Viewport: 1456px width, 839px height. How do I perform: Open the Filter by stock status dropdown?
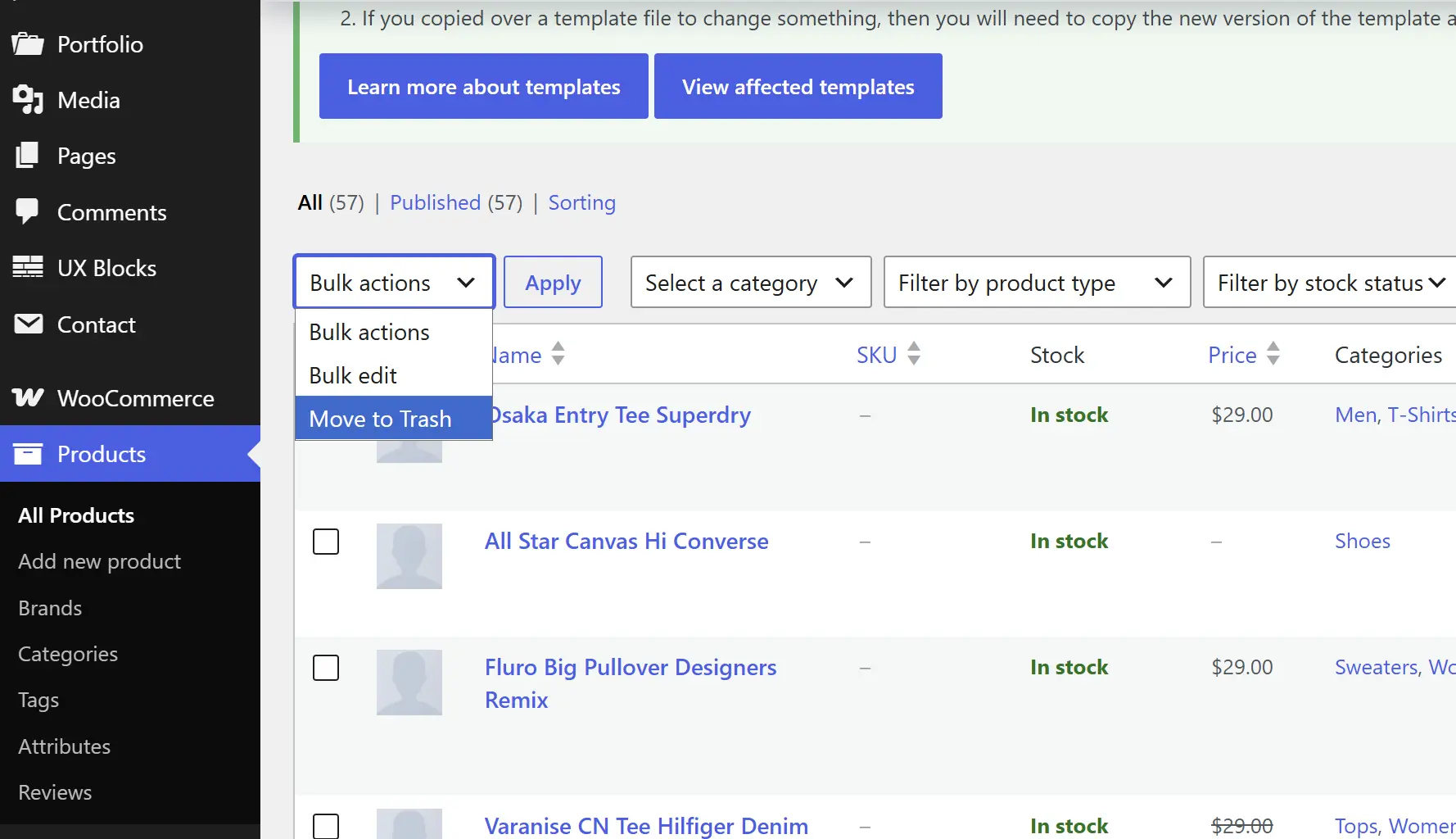(1329, 283)
